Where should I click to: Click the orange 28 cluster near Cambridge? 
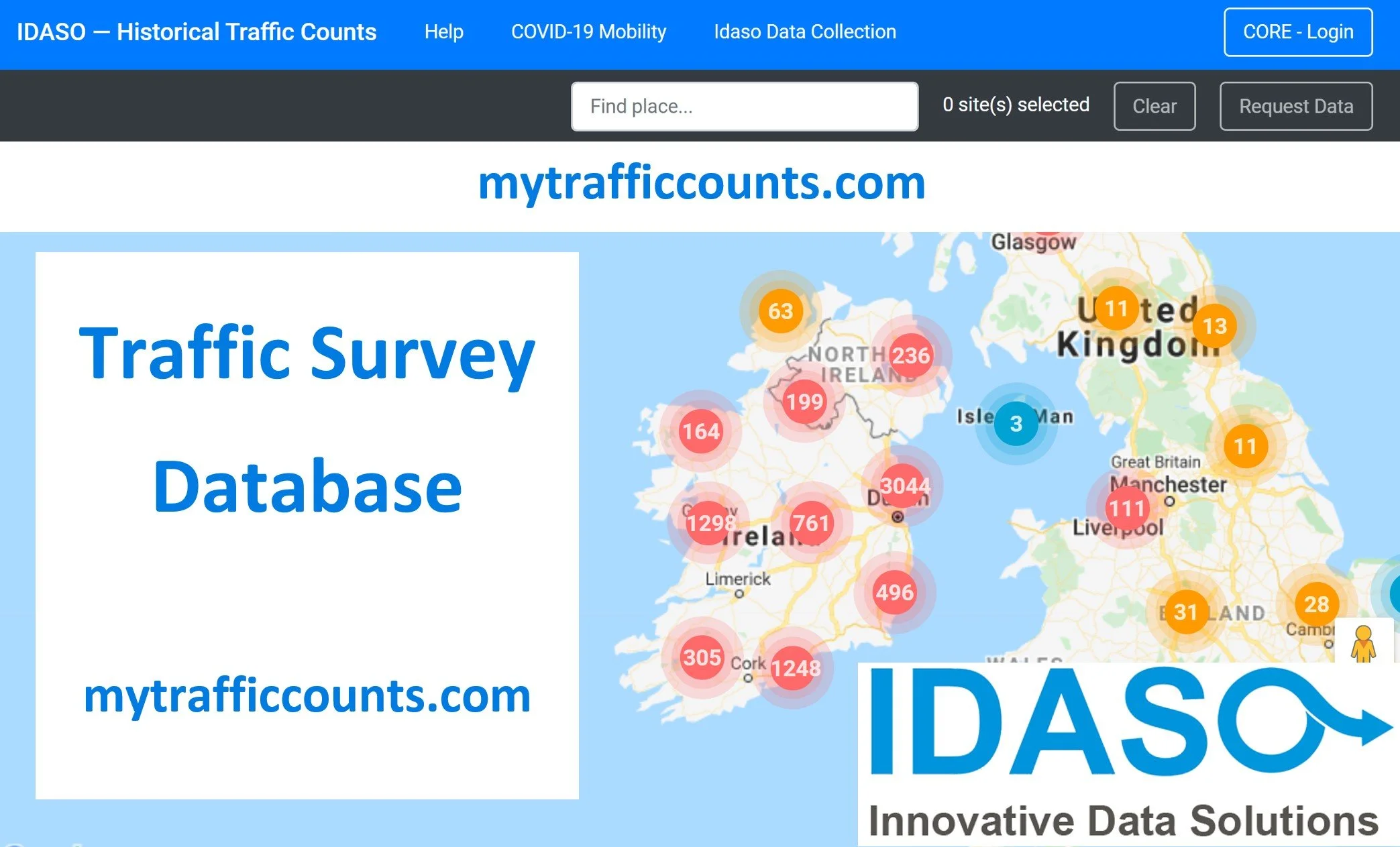click(1315, 604)
